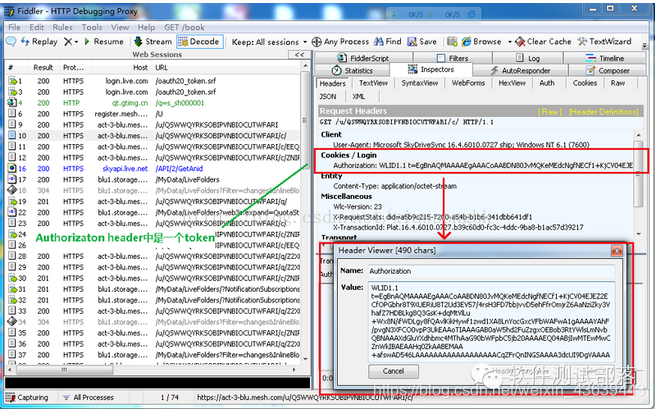
Task: Click the Save toolbar button
Action: click(422, 41)
